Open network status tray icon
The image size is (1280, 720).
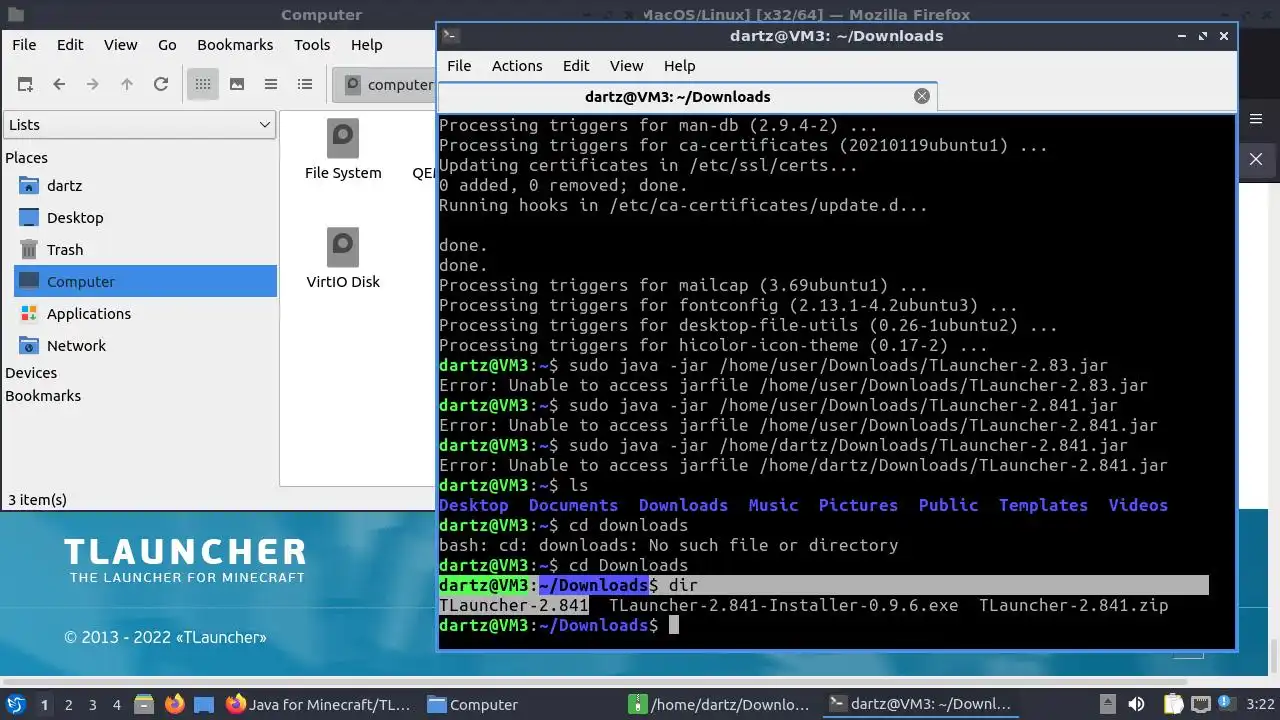pyautogui.click(x=1201, y=705)
